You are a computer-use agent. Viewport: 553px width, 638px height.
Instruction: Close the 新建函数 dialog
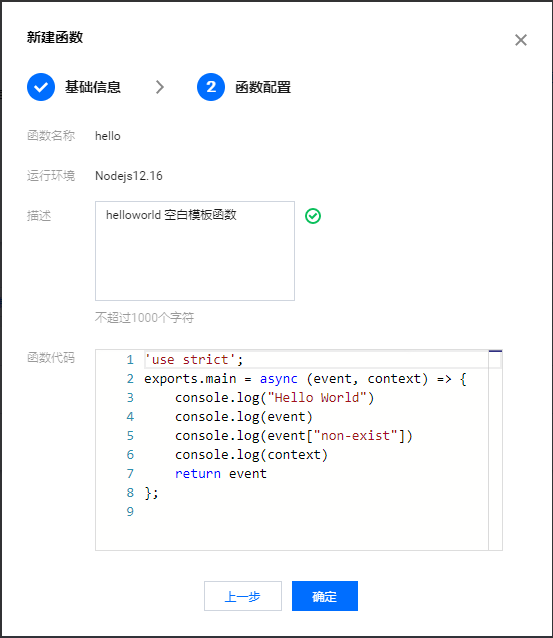point(520,40)
